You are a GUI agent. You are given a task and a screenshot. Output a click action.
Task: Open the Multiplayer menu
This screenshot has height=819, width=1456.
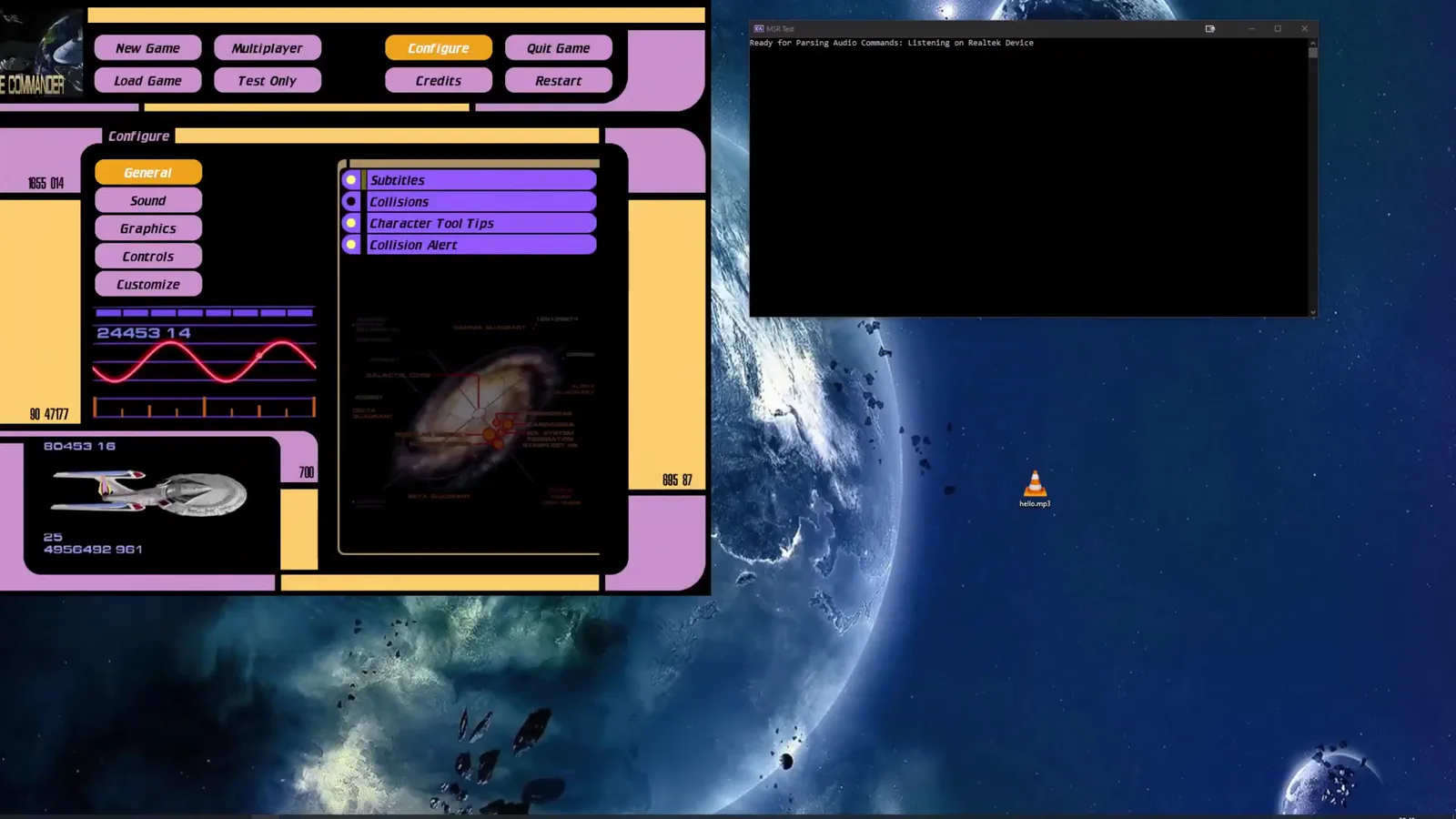(268, 47)
